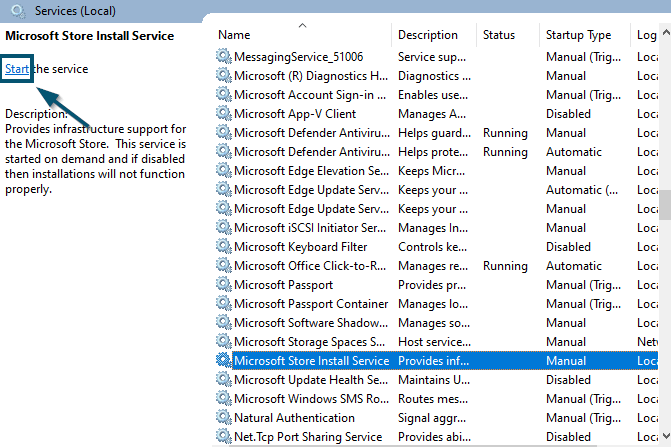Select the MessagingService_51006 service name
Viewport: 671px width, 447px height.
click(299, 57)
